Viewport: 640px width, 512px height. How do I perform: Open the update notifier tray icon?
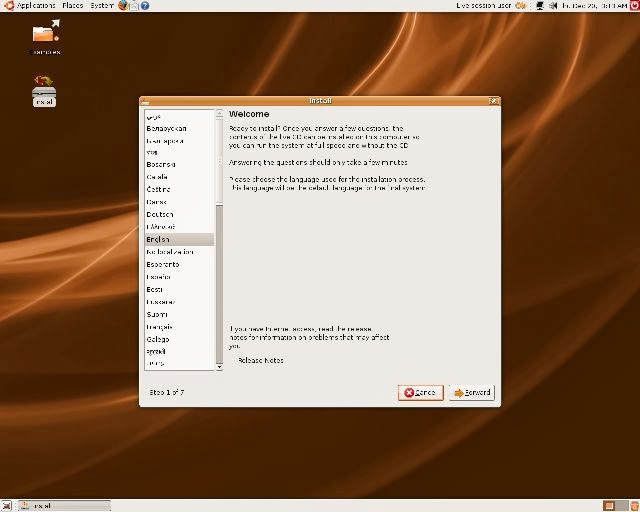pos(521,5)
